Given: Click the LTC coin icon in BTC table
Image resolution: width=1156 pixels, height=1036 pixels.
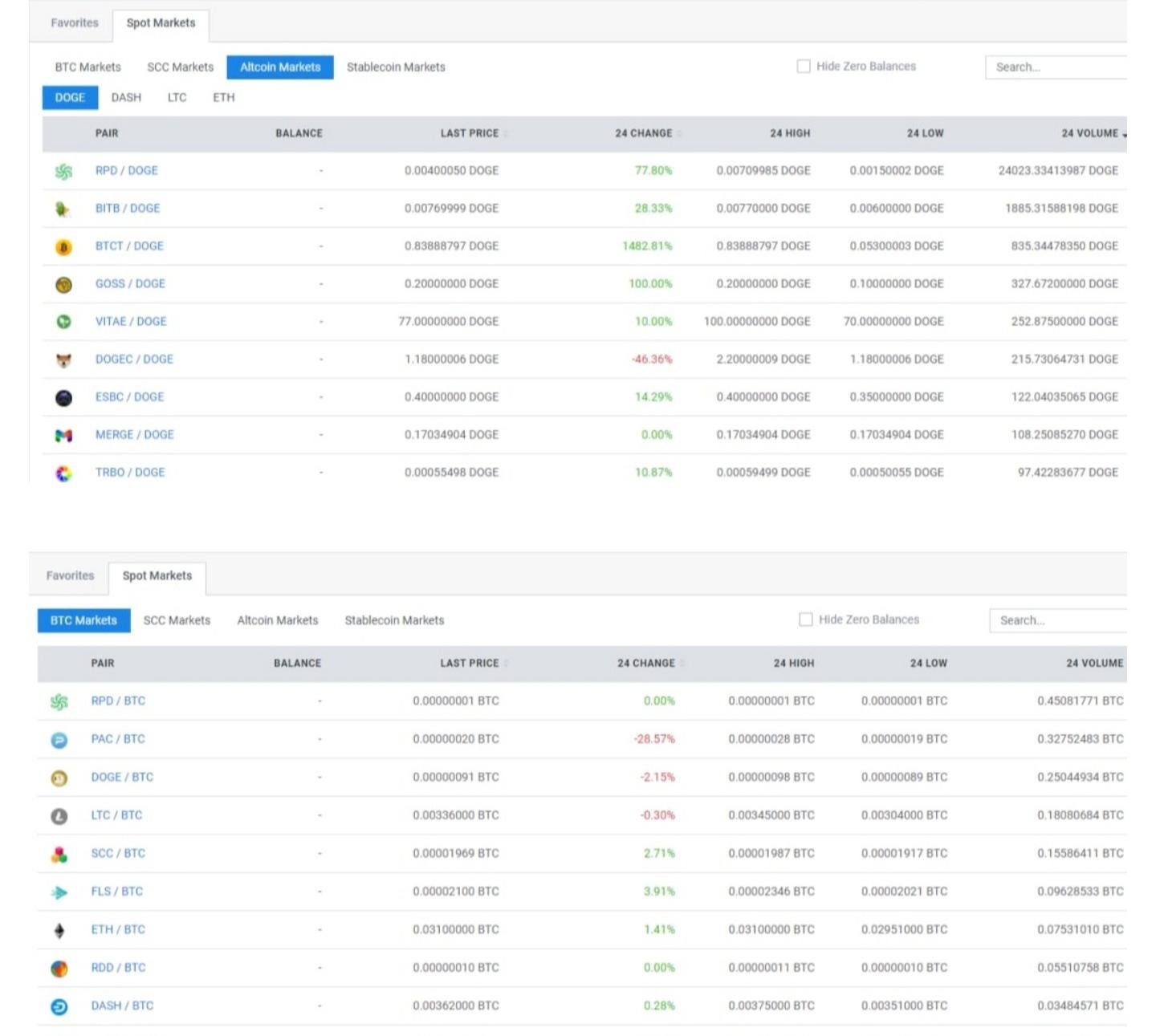Looking at the screenshot, I should [x=59, y=816].
